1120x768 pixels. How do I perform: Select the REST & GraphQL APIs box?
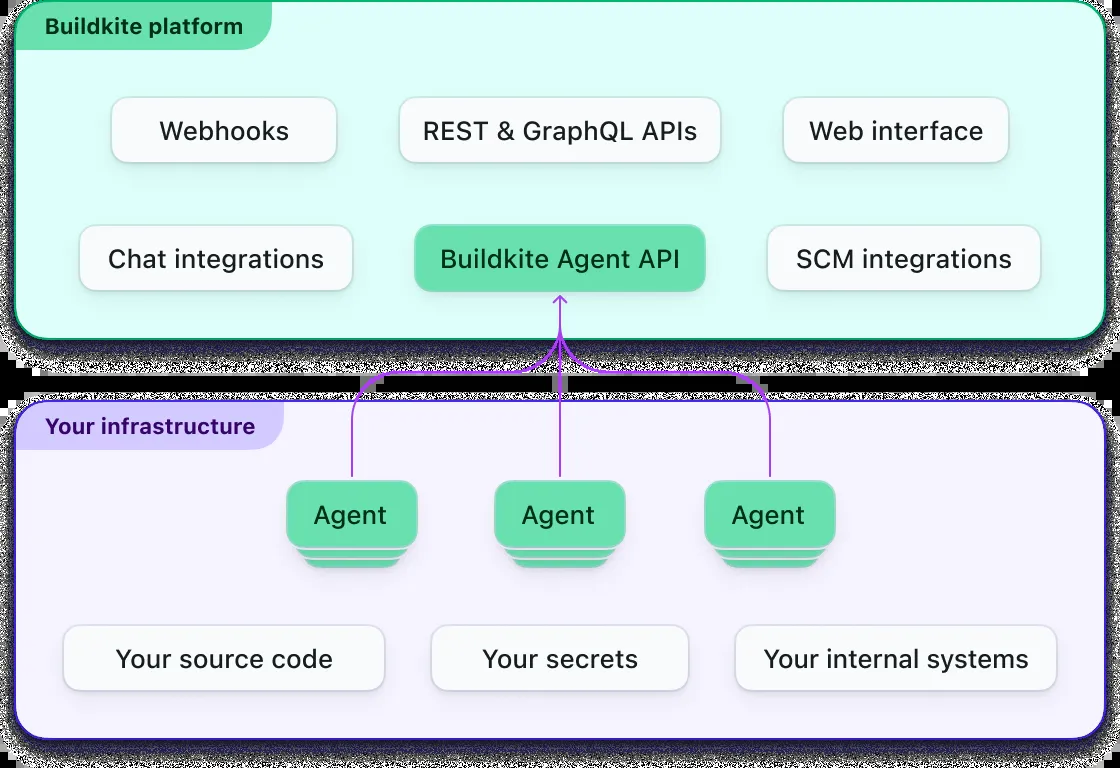pos(559,130)
